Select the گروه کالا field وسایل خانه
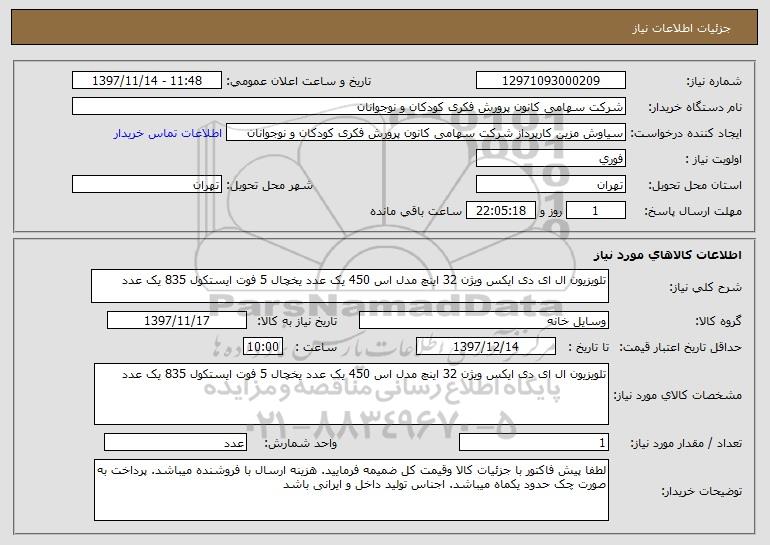This screenshot has width=770, height=545. click(484, 321)
